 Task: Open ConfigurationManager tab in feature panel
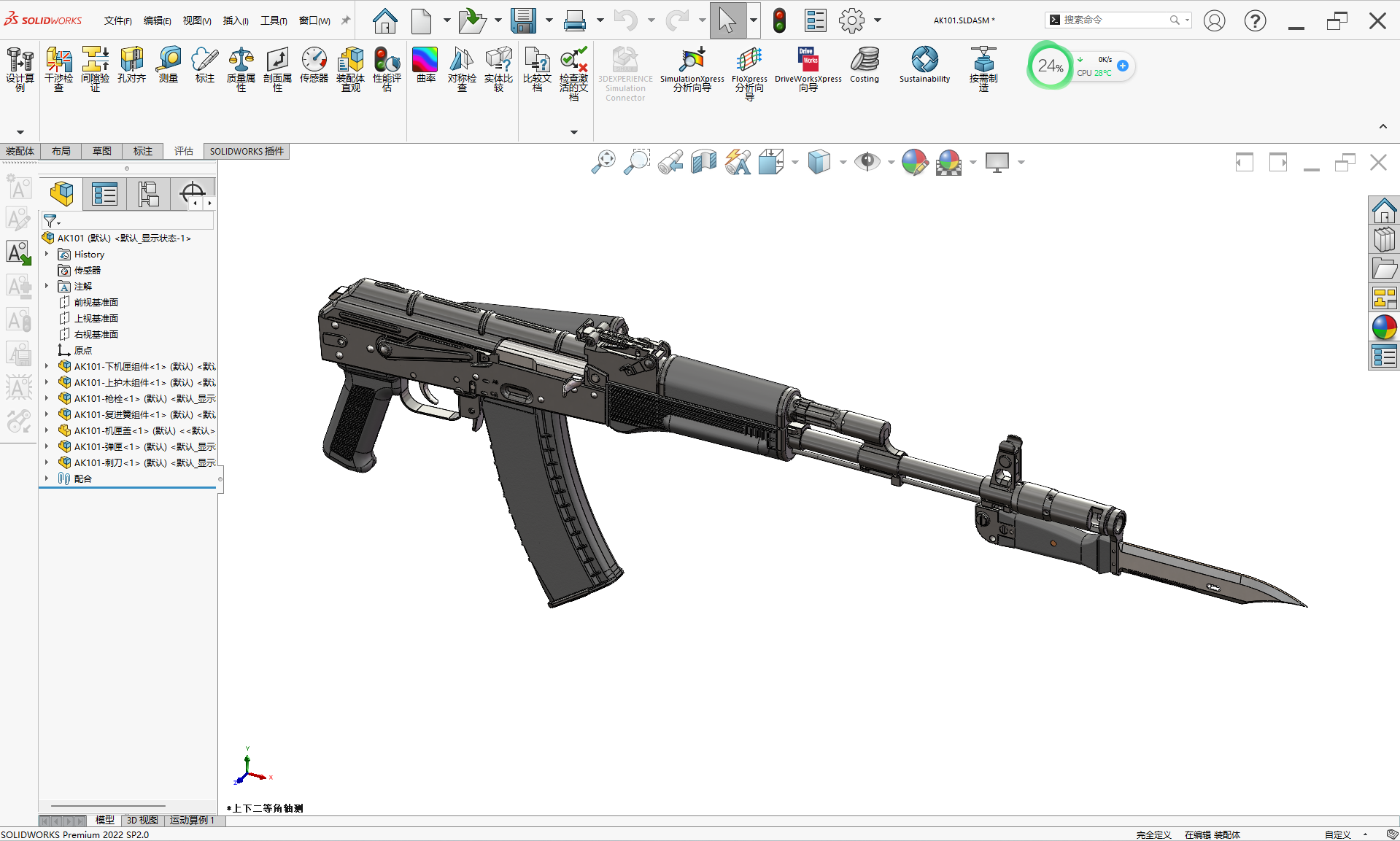[x=148, y=194]
